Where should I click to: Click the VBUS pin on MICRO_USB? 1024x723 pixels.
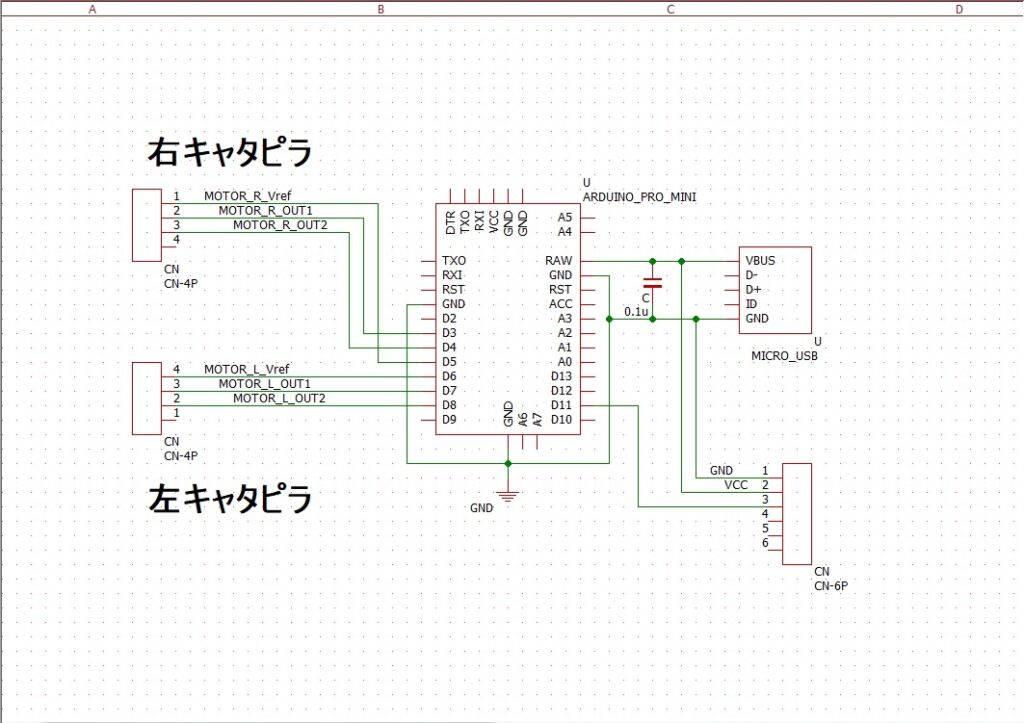point(760,261)
